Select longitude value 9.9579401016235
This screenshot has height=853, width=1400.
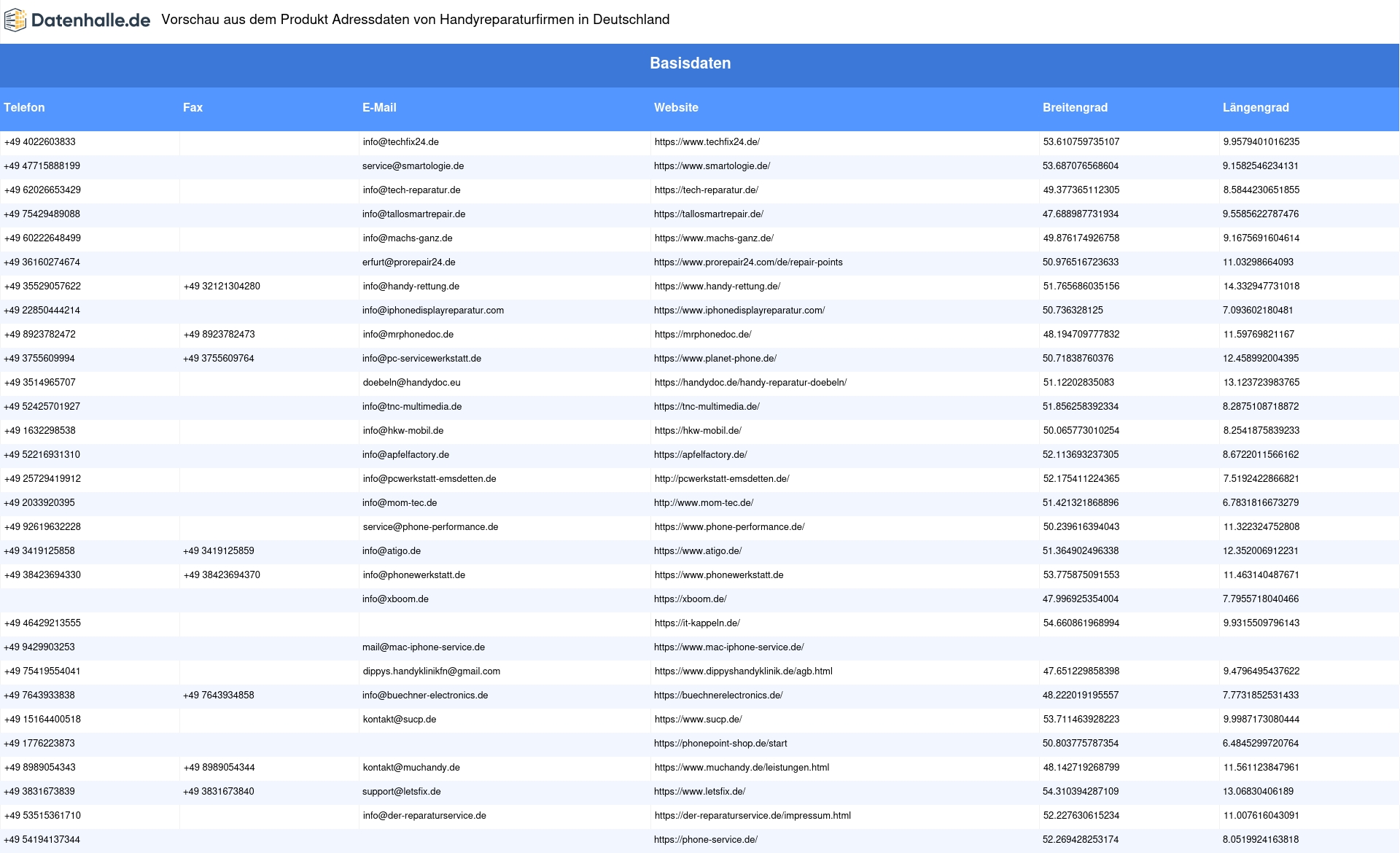pos(1261,142)
